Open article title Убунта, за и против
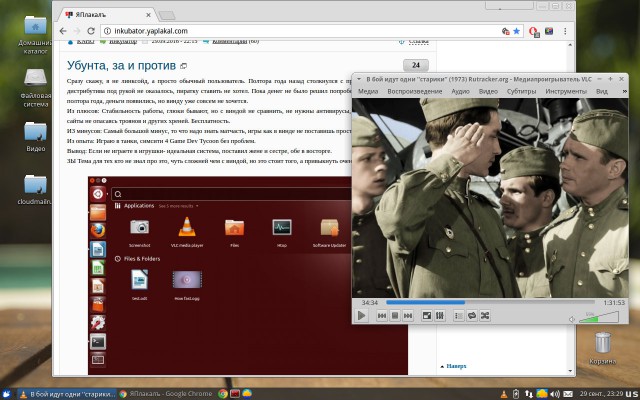The image size is (640, 400). pos(121,65)
